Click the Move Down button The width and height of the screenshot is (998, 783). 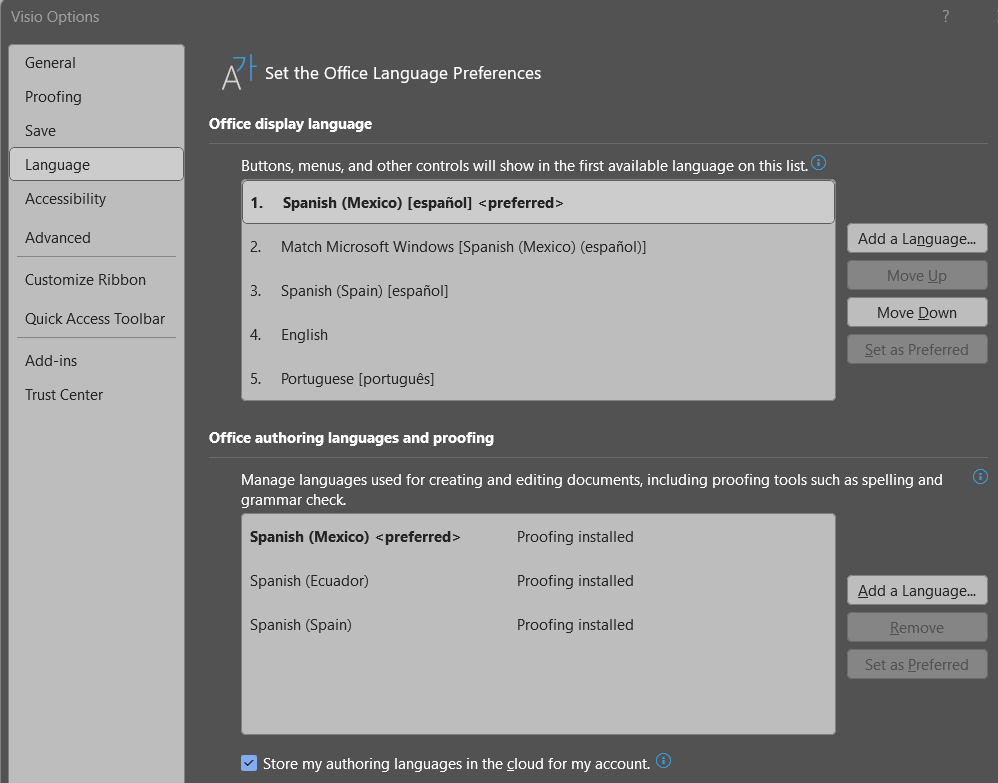(917, 313)
